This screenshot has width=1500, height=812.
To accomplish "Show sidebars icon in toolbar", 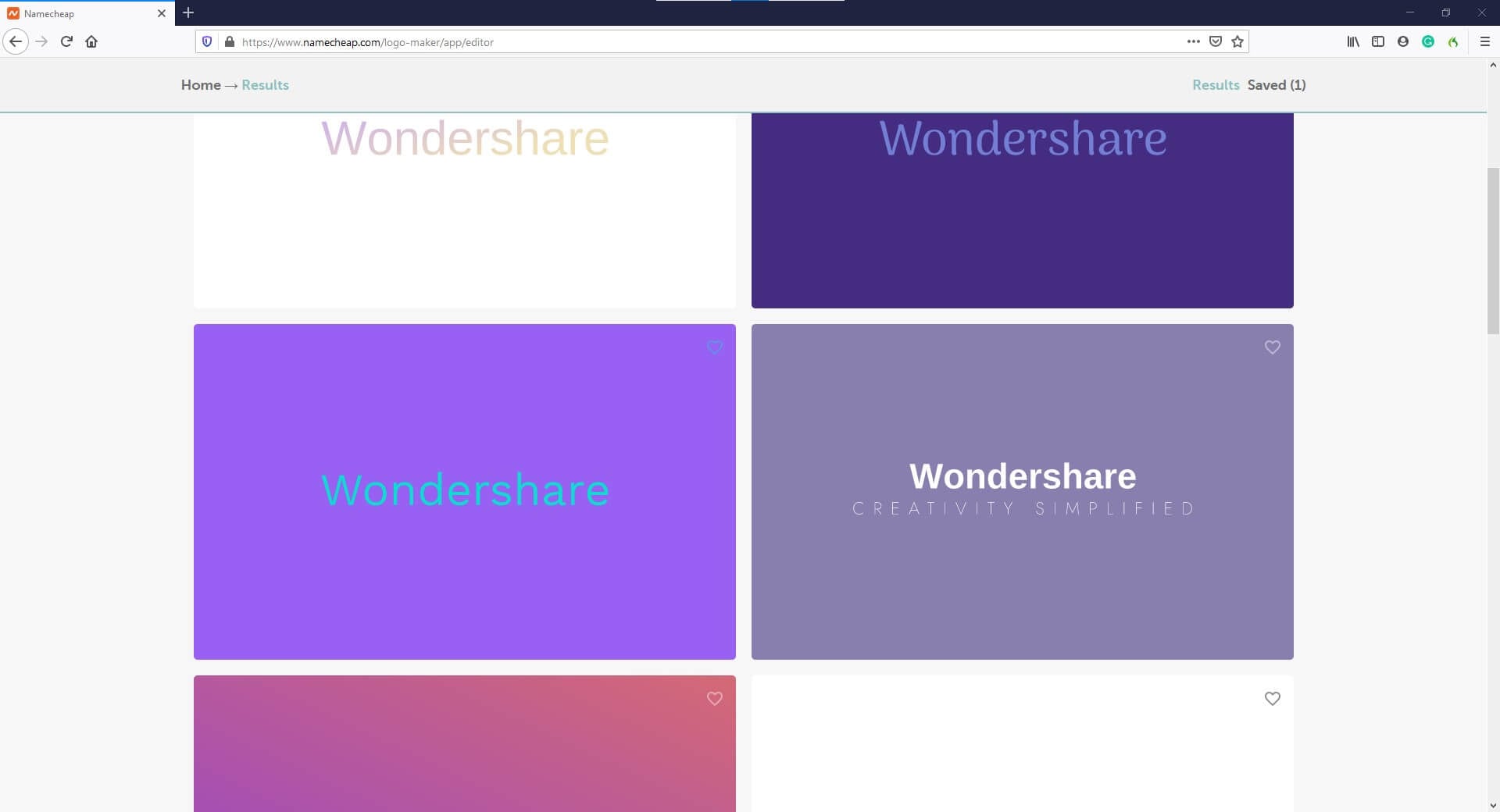I will point(1377,41).
